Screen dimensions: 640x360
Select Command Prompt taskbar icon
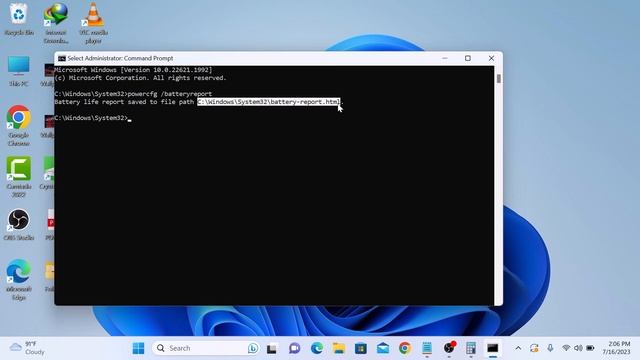point(493,348)
